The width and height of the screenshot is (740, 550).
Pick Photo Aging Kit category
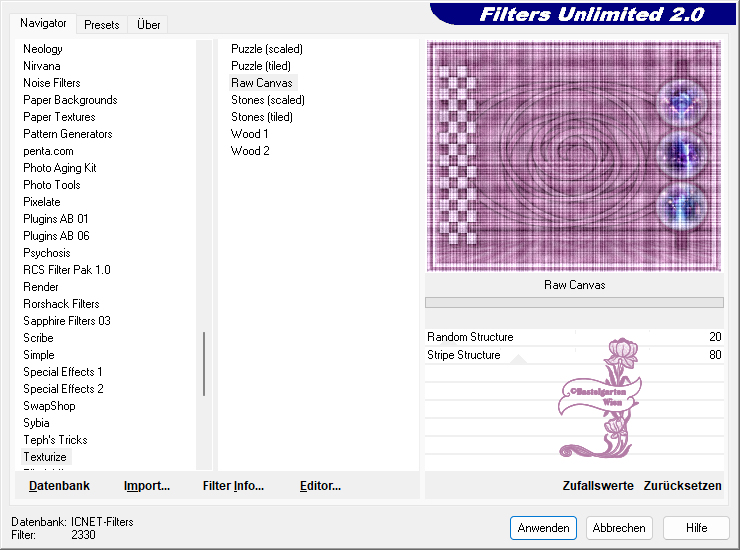point(59,168)
